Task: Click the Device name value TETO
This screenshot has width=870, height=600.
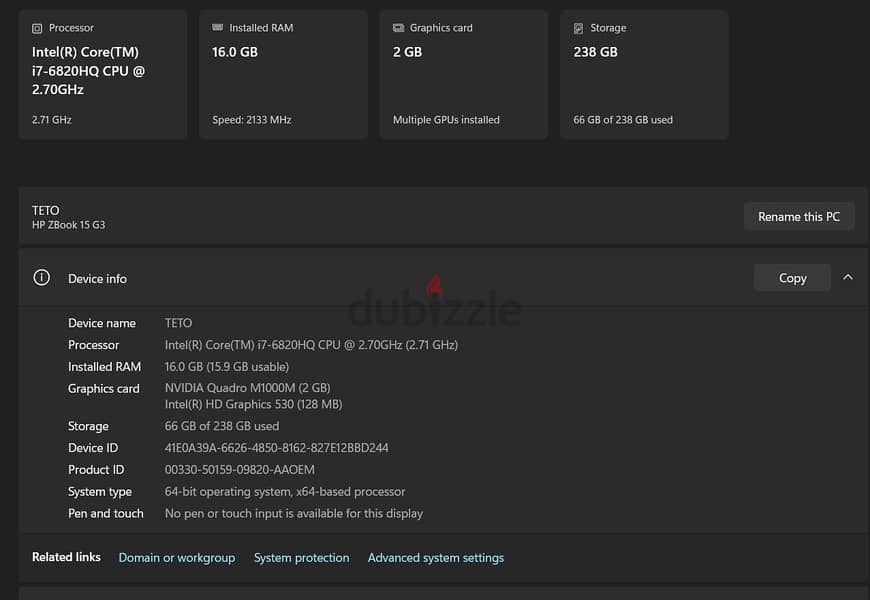Action: pos(178,323)
